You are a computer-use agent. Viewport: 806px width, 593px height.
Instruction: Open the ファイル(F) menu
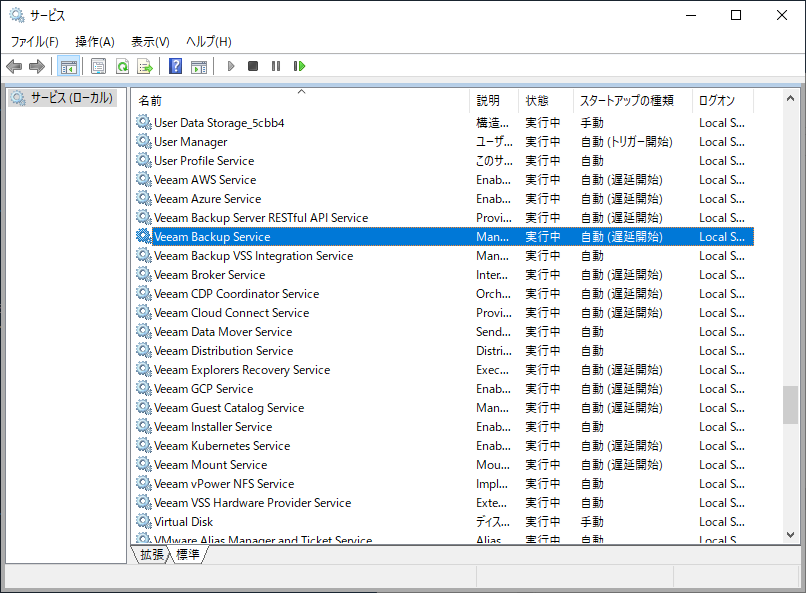pos(34,42)
